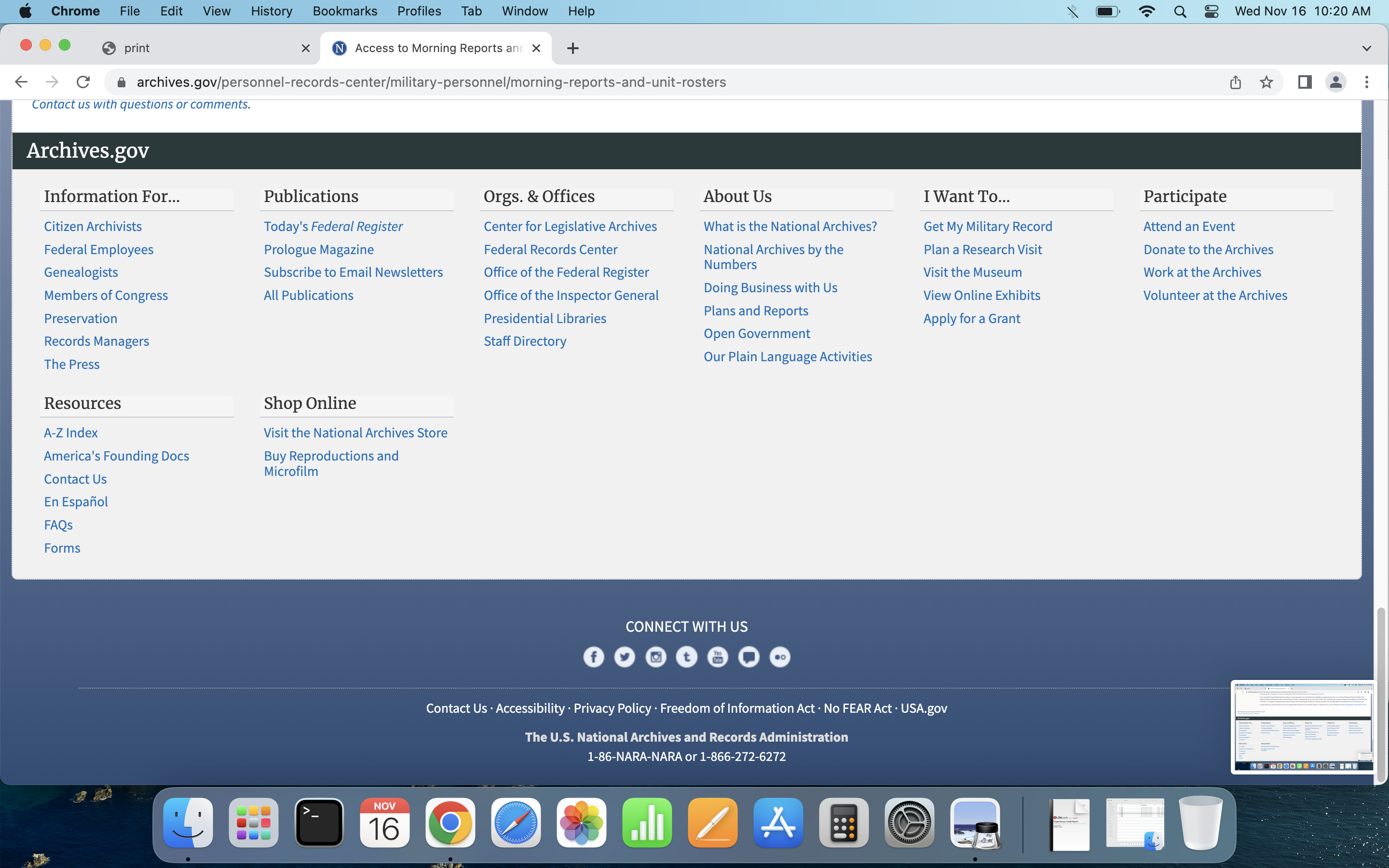The height and width of the screenshot is (868, 1389).
Task: Open the YouTube social icon
Action: (x=718, y=657)
